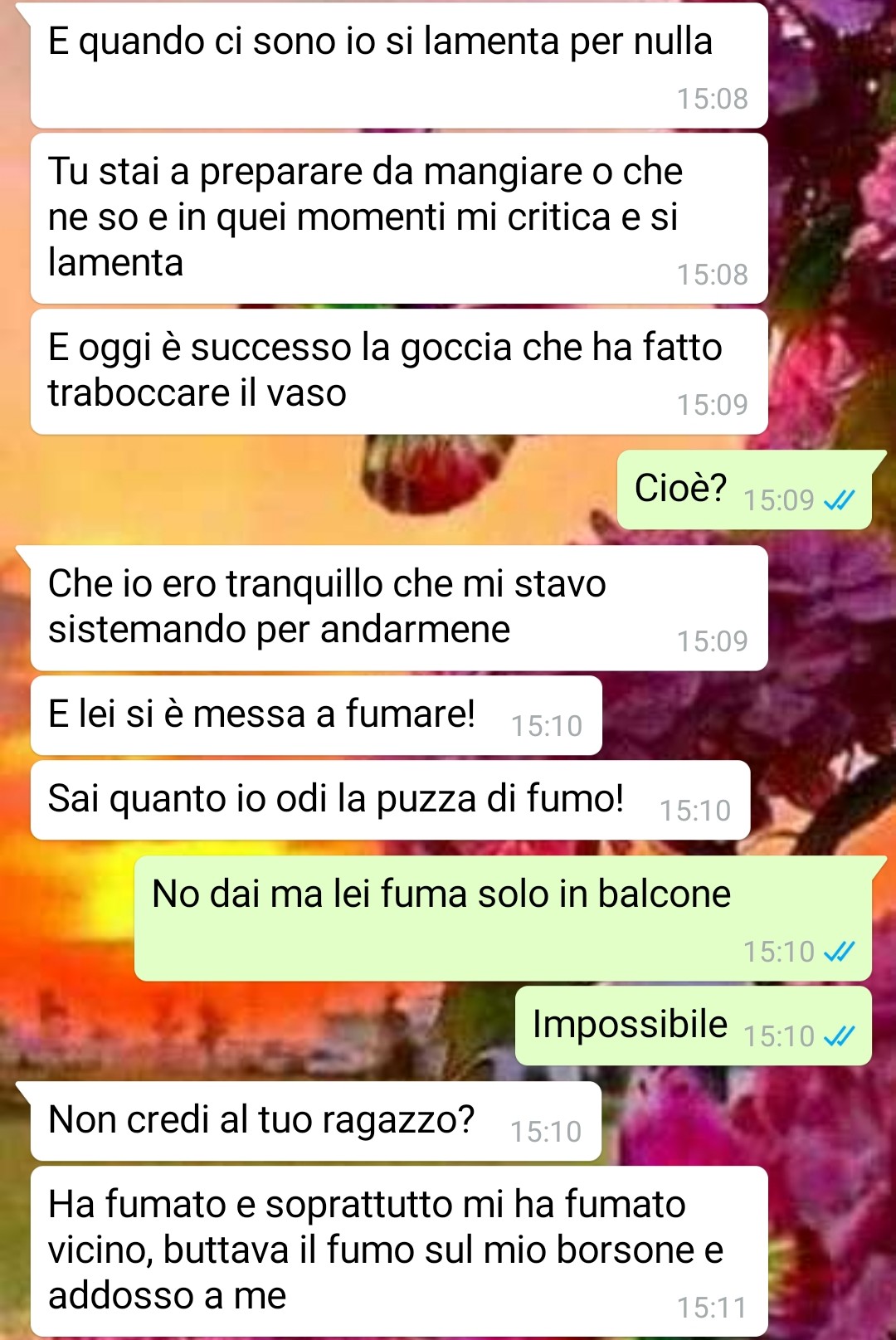
Task: Tap the message about 'la goccia che ha fatto traboccare il vaso'
Action: pos(399,372)
